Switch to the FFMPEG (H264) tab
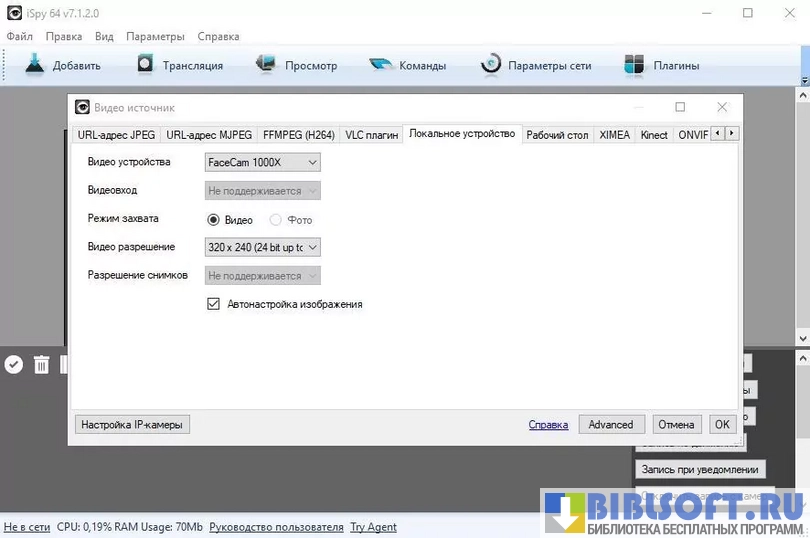810x538 pixels. [x=298, y=135]
